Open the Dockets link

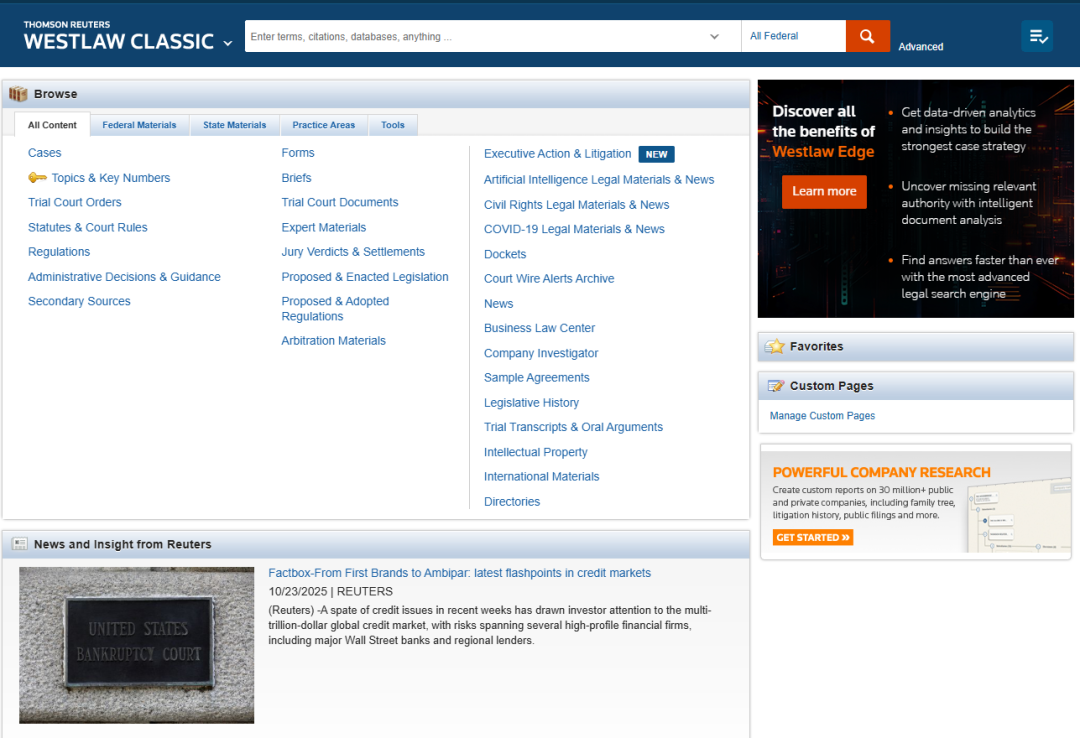tap(505, 254)
